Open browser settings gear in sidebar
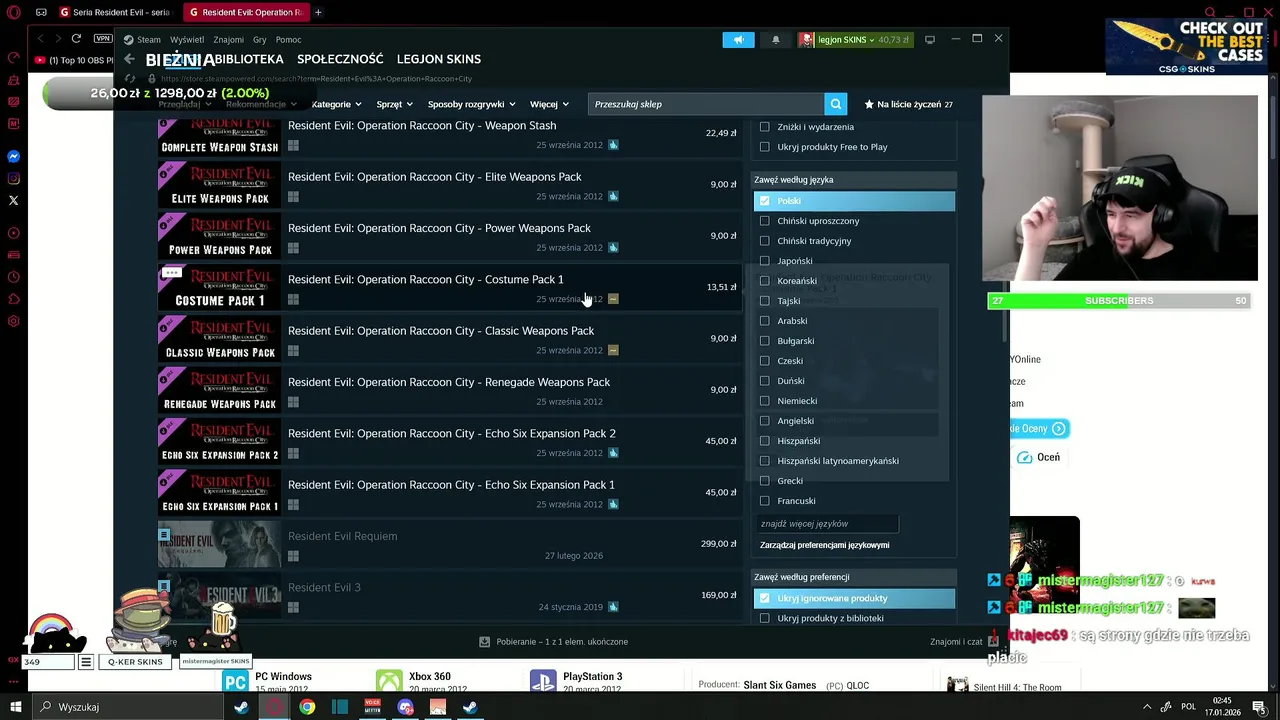The height and width of the screenshot is (720, 1280). (x=14, y=321)
